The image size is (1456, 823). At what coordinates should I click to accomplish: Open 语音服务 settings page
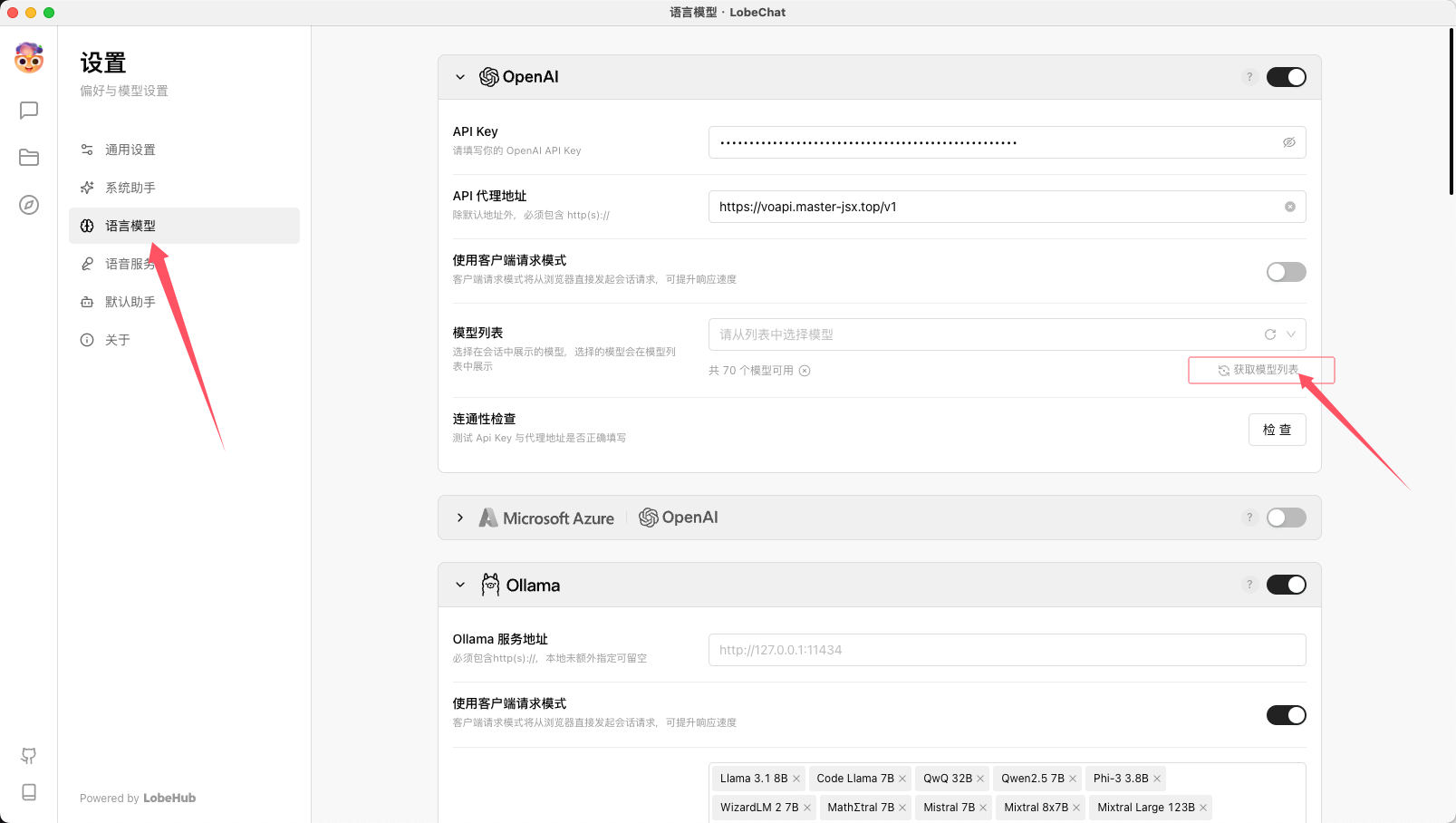coord(184,264)
